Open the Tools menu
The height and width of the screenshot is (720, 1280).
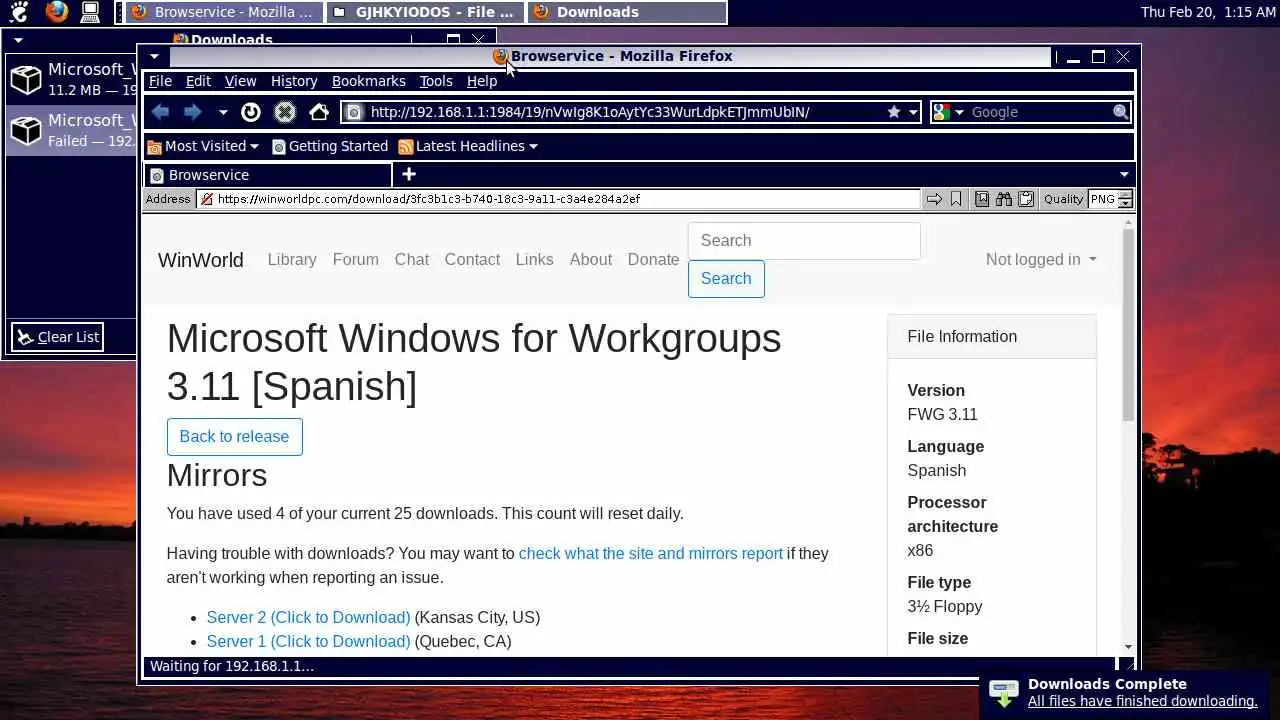[x=436, y=81]
